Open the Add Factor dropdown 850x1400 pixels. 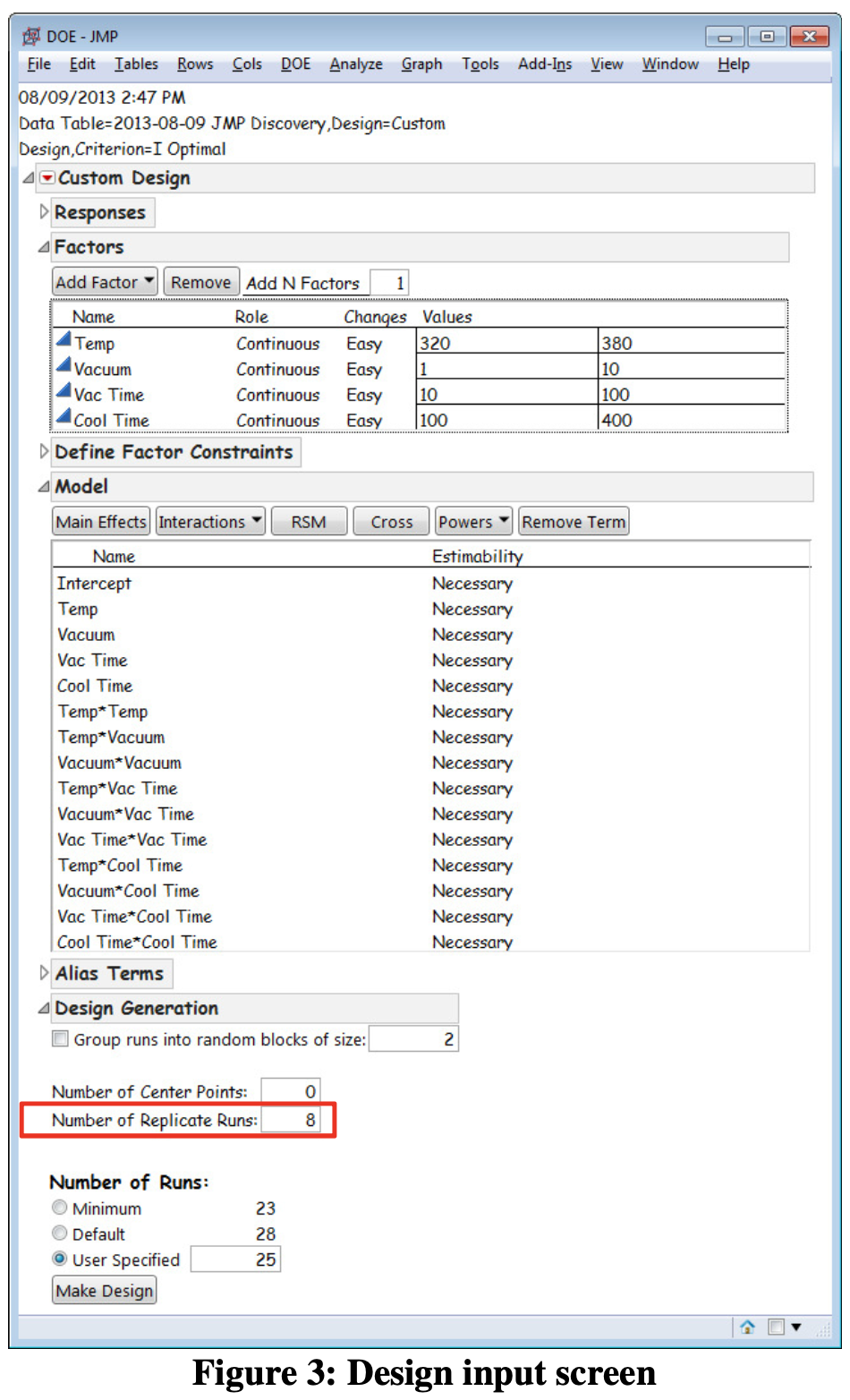click(105, 283)
